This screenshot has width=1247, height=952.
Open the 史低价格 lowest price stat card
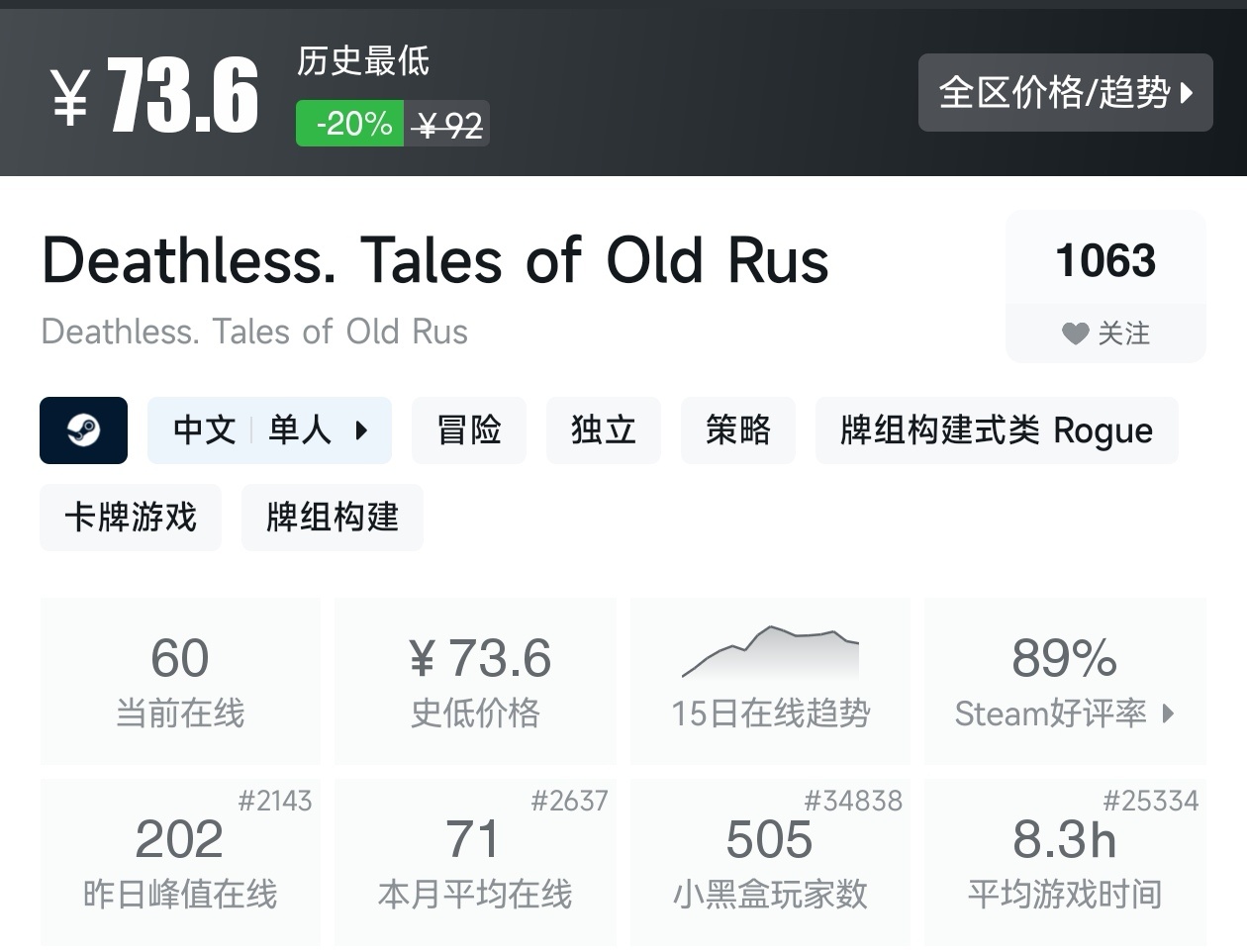475,681
